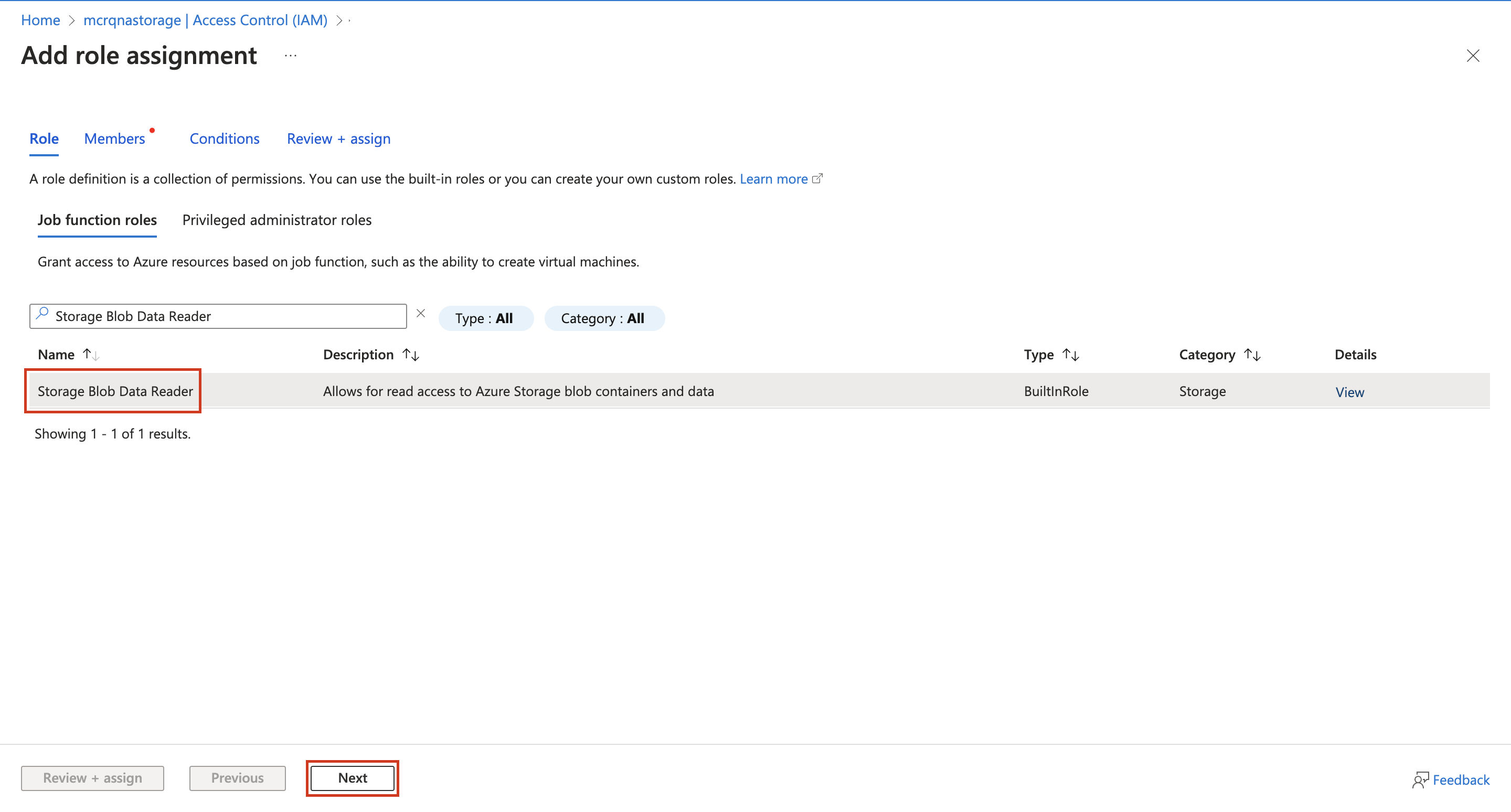Click the Details column header

pyautogui.click(x=1356, y=354)
